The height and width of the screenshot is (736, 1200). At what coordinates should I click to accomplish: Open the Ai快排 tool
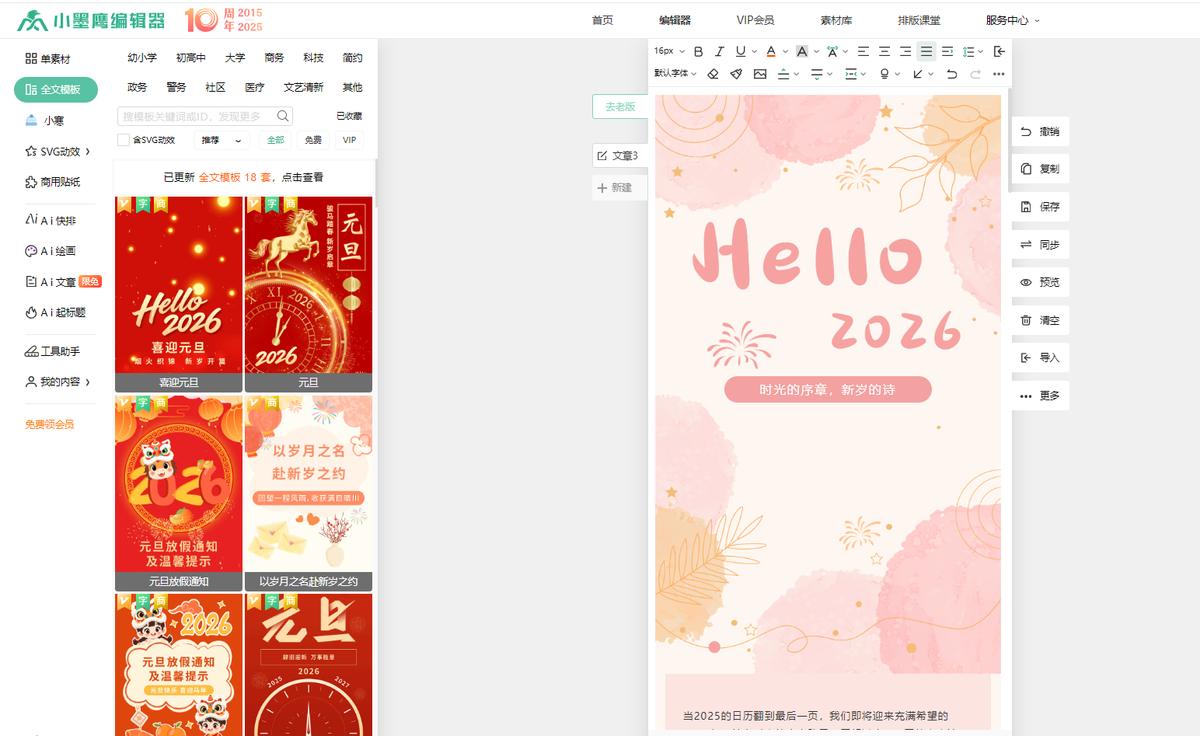(x=51, y=221)
